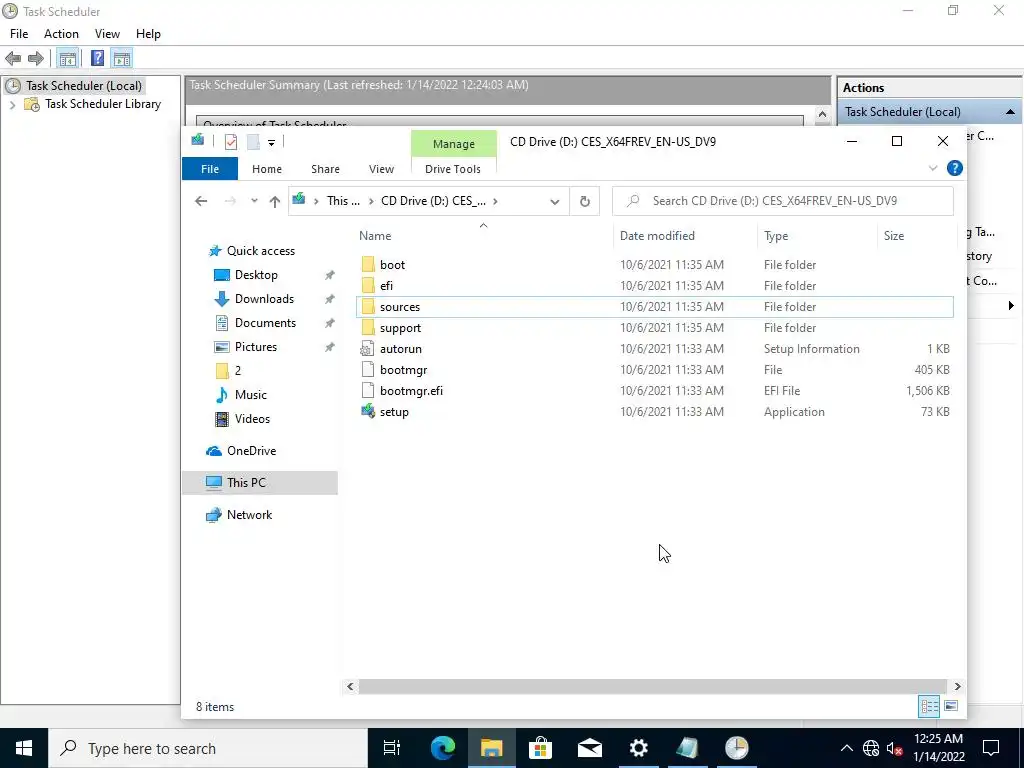
Task: Open the View ribbon tab in Explorer
Action: pos(381,168)
